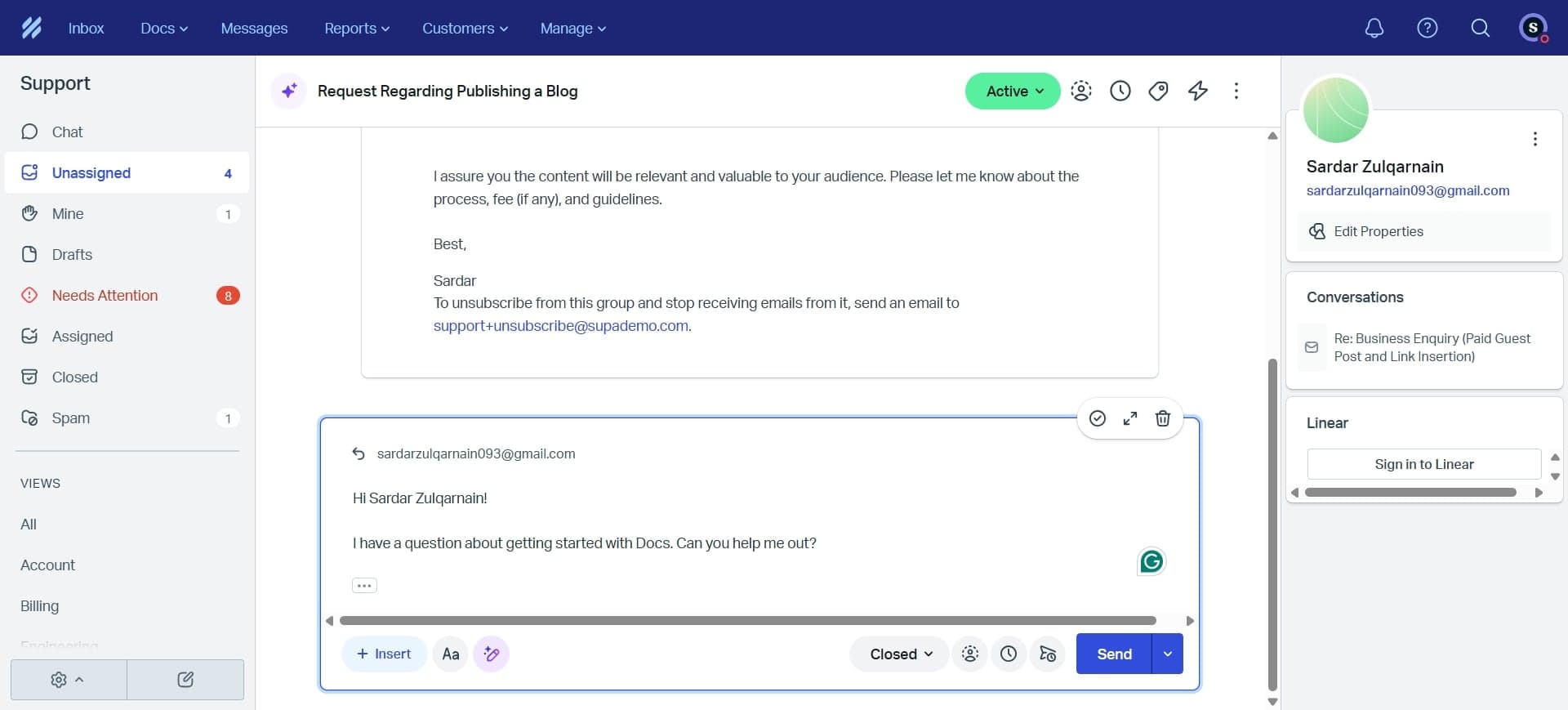Open Active status dropdown
Image resolution: width=1568 pixels, height=710 pixels.
pos(1013,91)
